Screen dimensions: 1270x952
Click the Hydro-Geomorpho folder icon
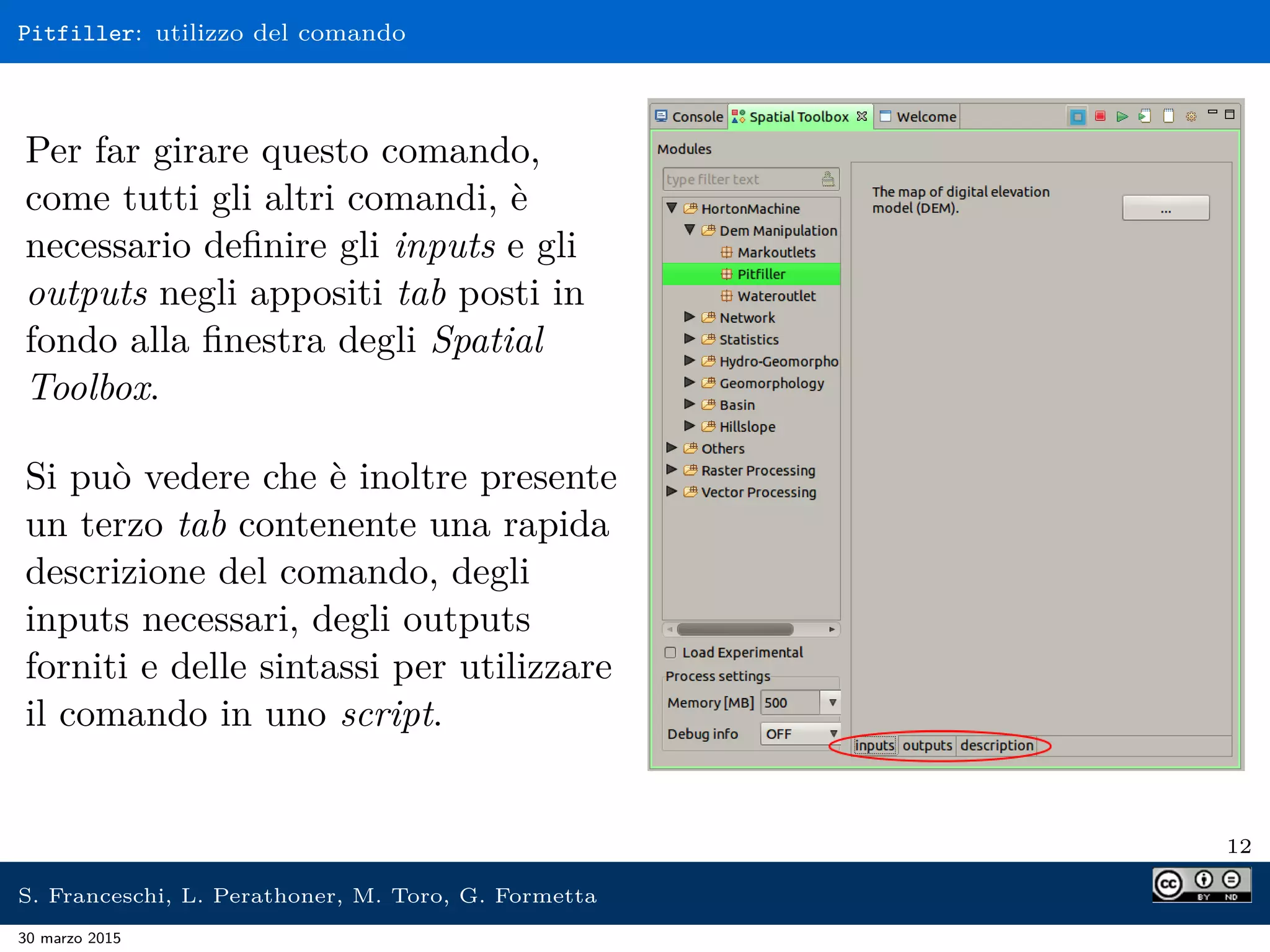709,361
